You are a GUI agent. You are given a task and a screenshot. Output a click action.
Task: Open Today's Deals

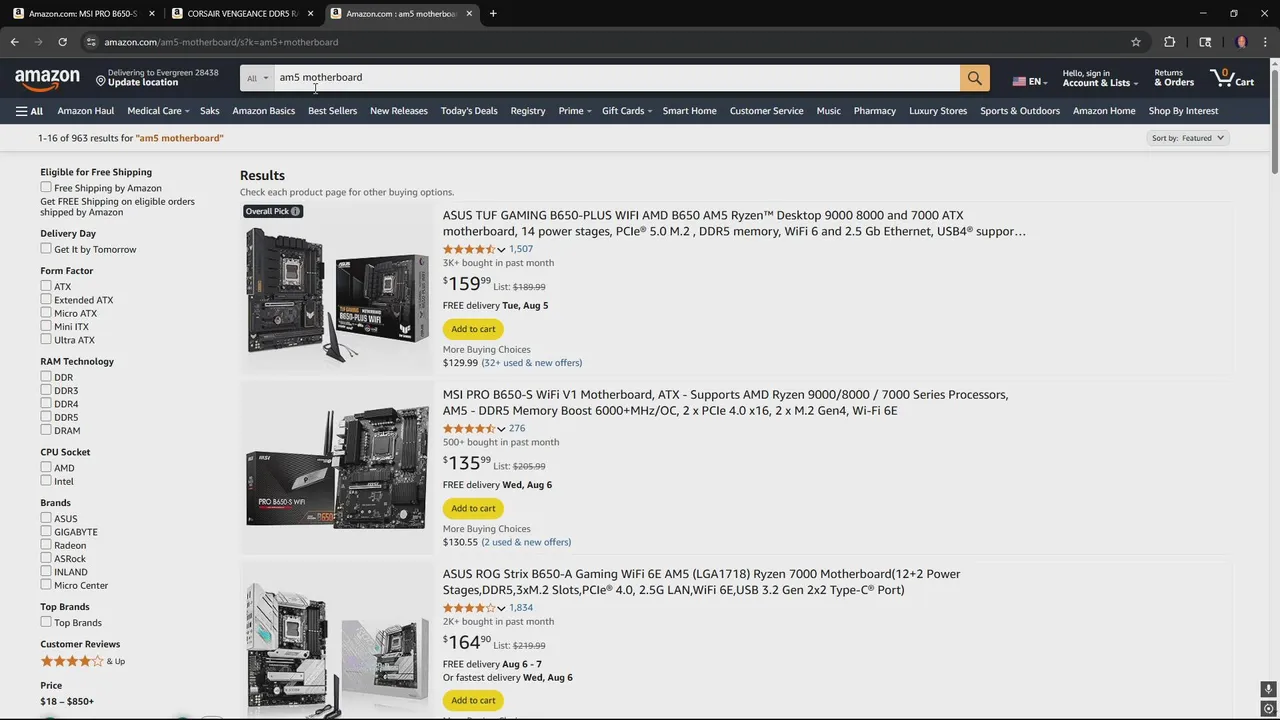tap(469, 111)
